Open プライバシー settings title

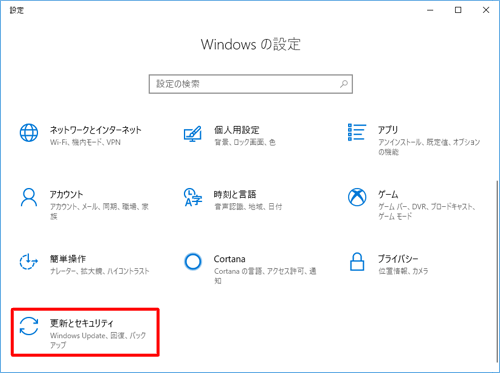pos(398,259)
